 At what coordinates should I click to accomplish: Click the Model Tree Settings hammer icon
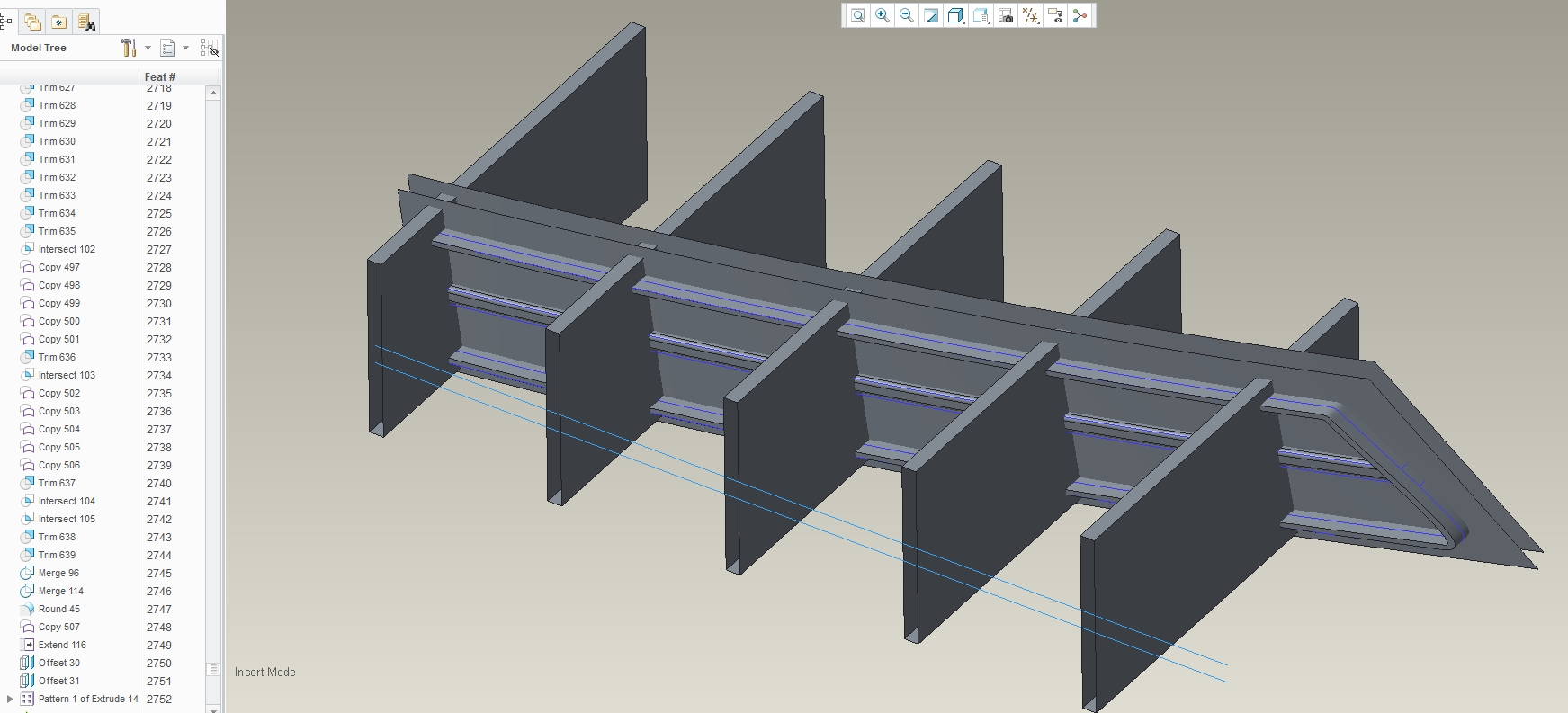(x=129, y=48)
